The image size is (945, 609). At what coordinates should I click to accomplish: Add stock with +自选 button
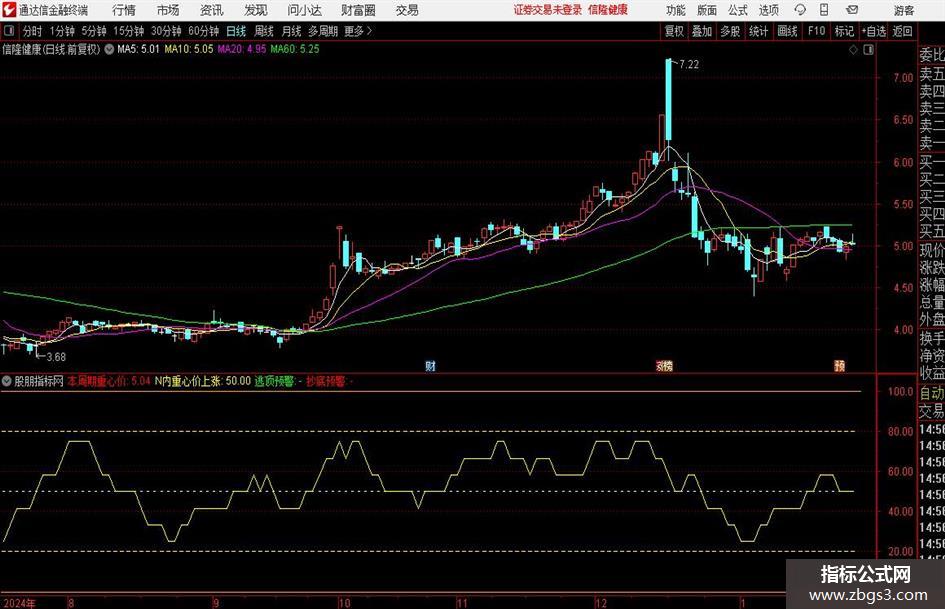873,31
